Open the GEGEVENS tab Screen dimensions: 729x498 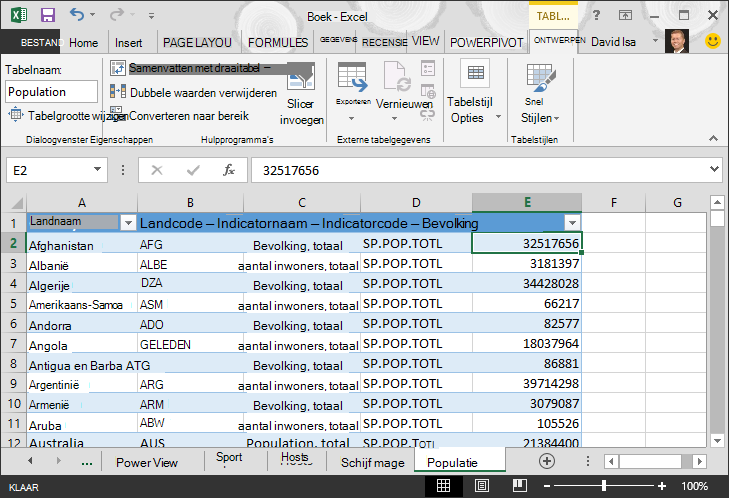pyautogui.click(x=338, y=40)
